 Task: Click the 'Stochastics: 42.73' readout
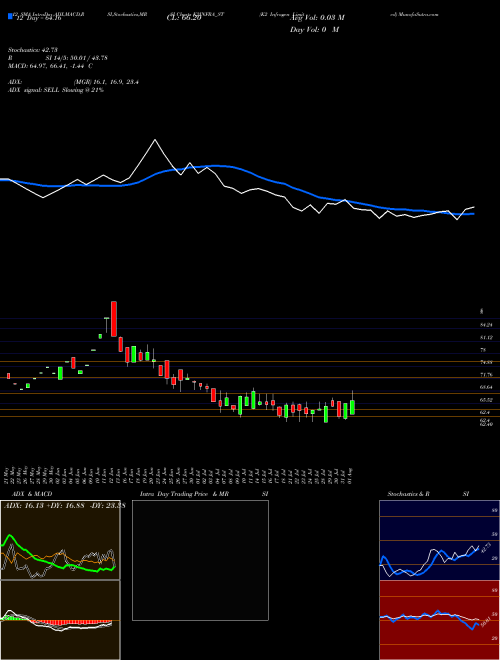coord(32,50)
